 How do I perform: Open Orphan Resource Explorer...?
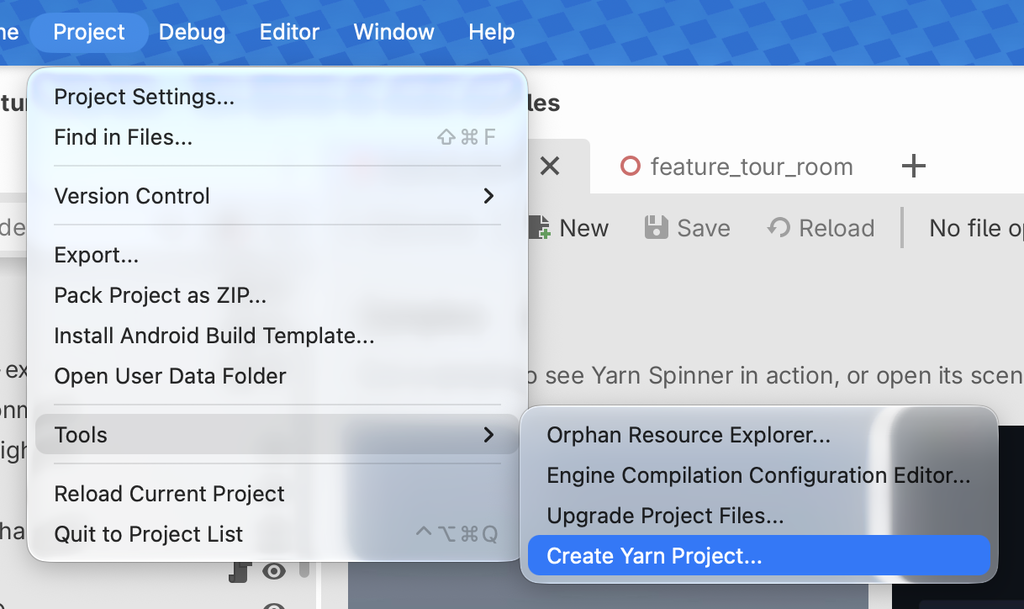759,435
